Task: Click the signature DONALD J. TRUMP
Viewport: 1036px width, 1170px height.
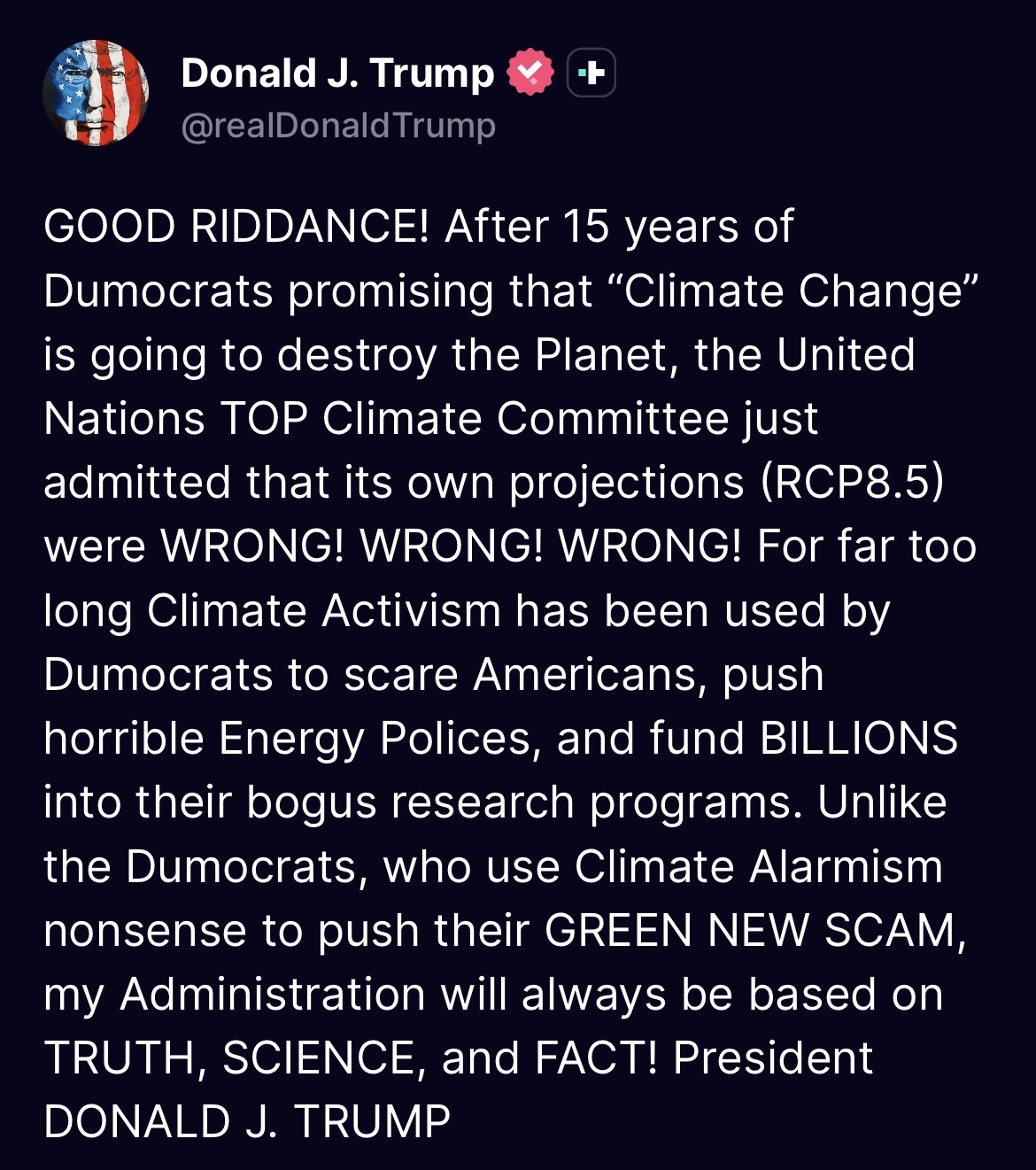Action: click(247, 1122)
